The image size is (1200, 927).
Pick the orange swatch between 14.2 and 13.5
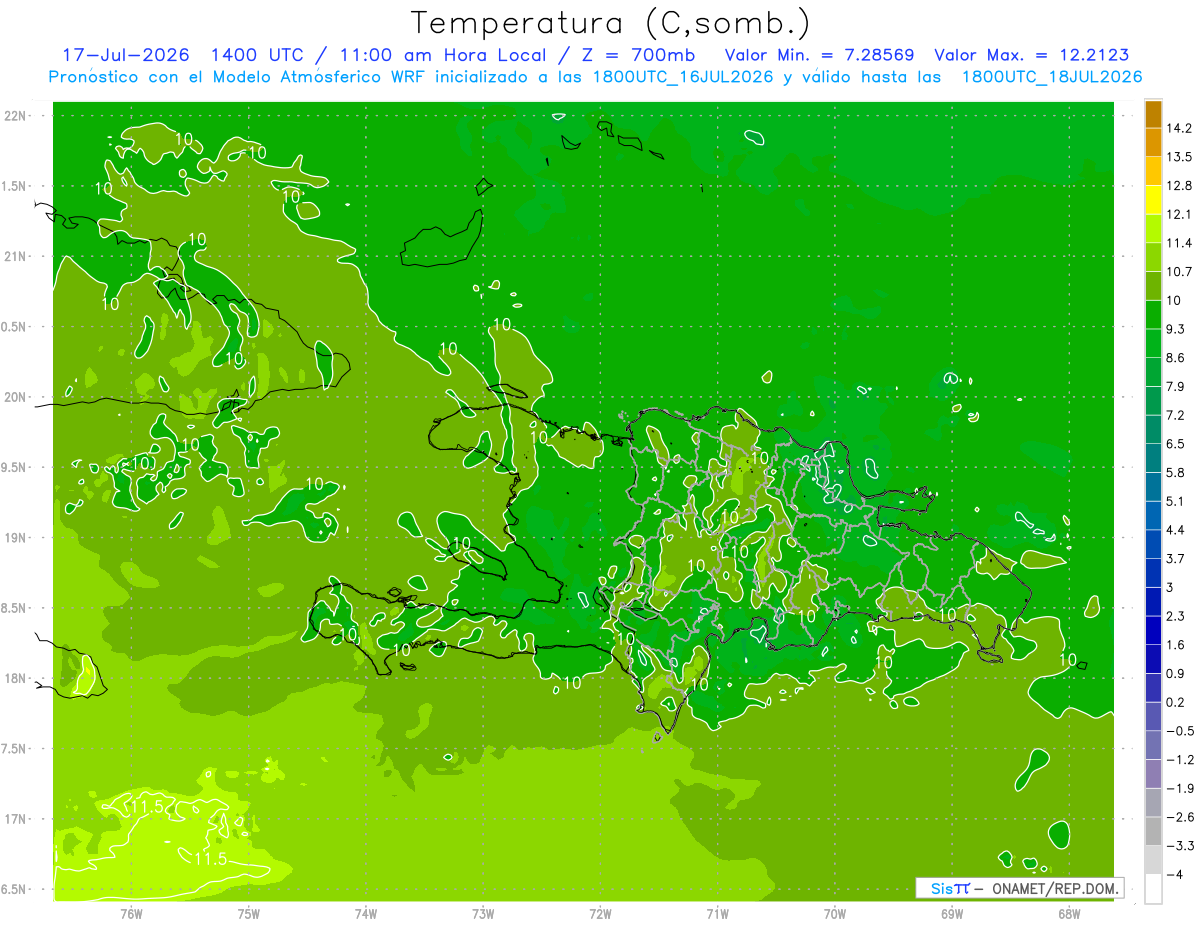pyautogui.click(x=1153, y=142)
